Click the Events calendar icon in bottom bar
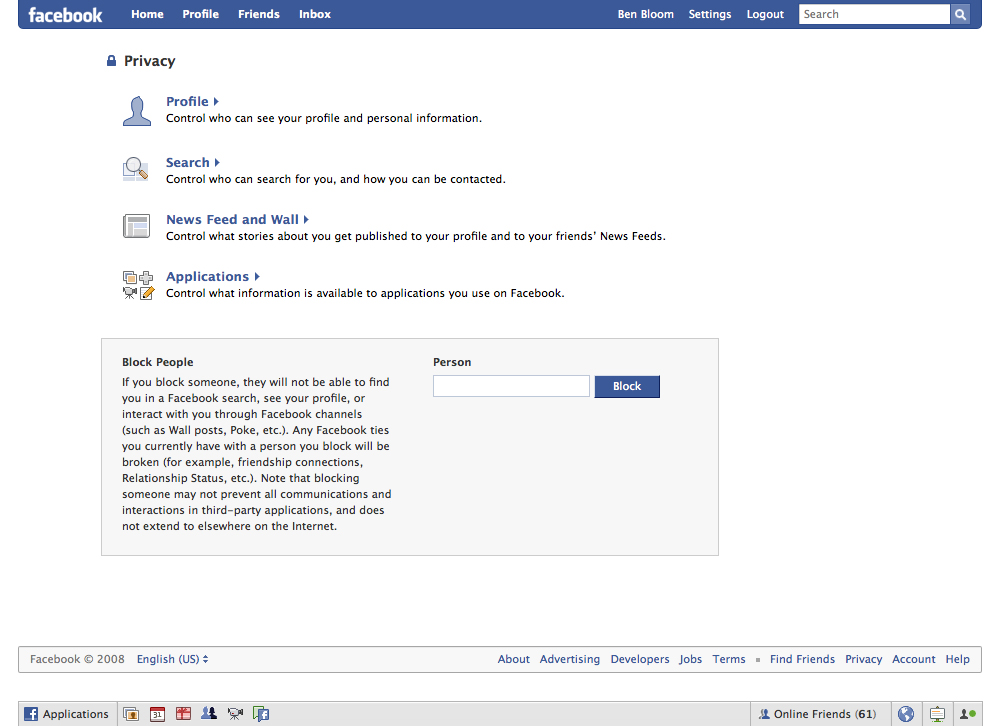Viewport: 1000px width, 726px height. click(x=157, y=714)
